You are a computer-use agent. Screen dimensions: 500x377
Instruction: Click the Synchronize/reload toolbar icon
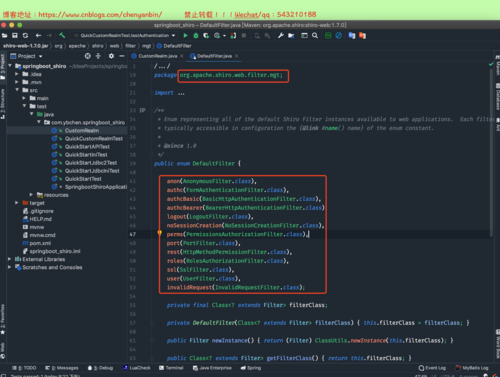coord(25,35)
